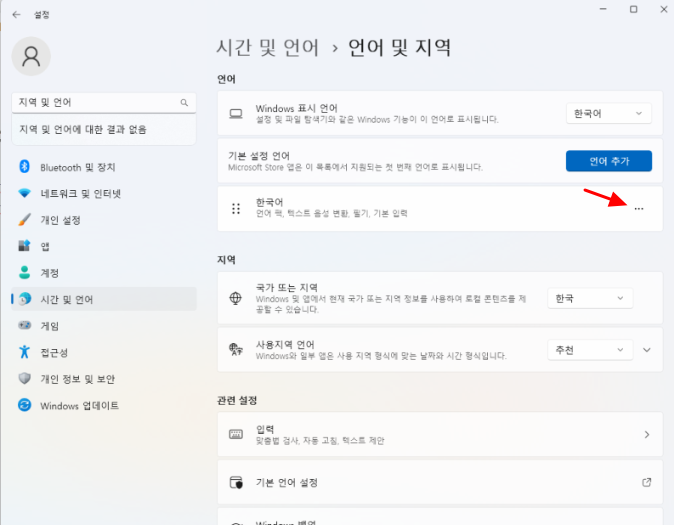Viewport: 674px width, 525px height.
Task: Close the settings window
Action: (664, 9)
